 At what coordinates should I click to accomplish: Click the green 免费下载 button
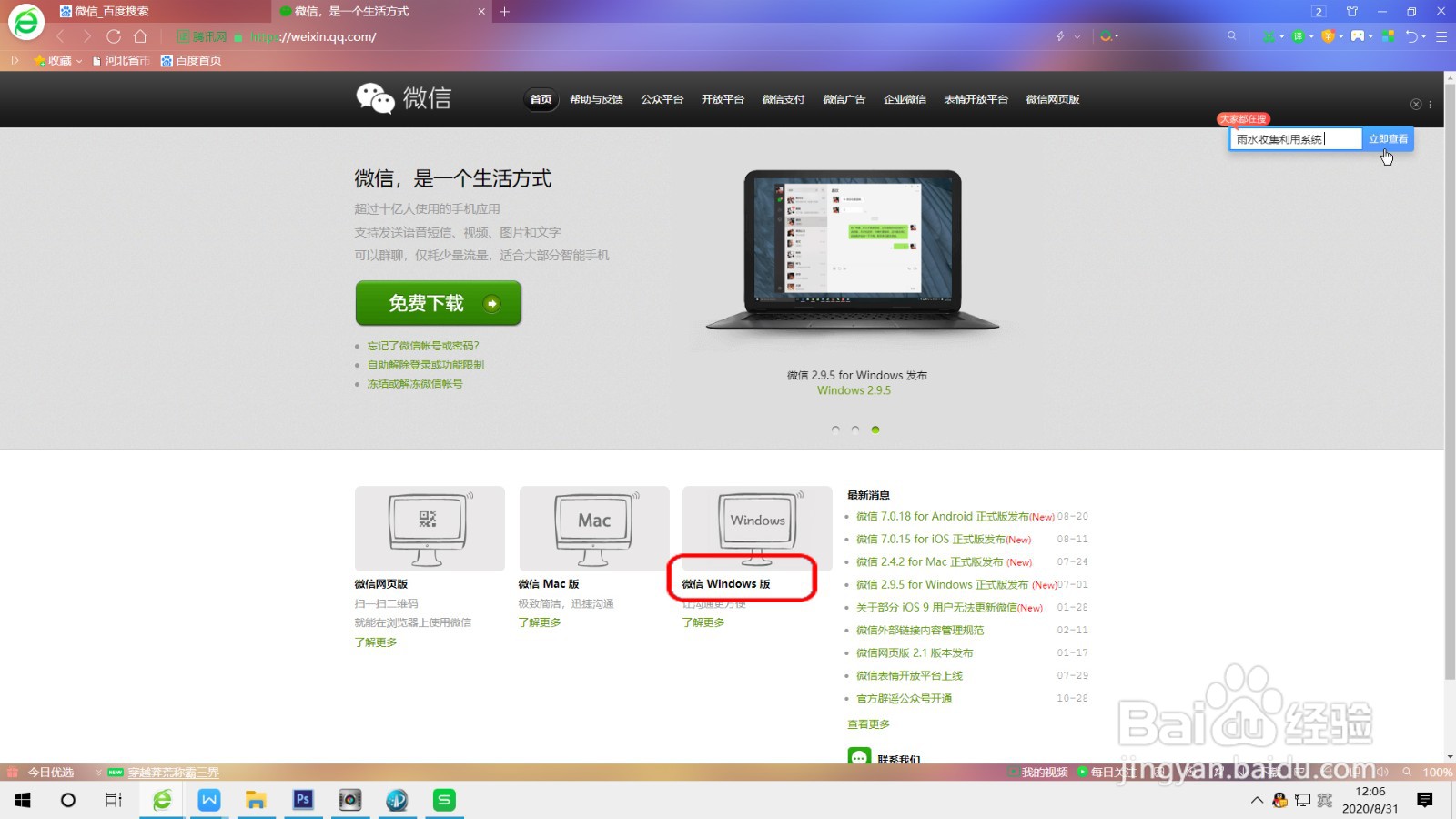click(x=439, y=303)
